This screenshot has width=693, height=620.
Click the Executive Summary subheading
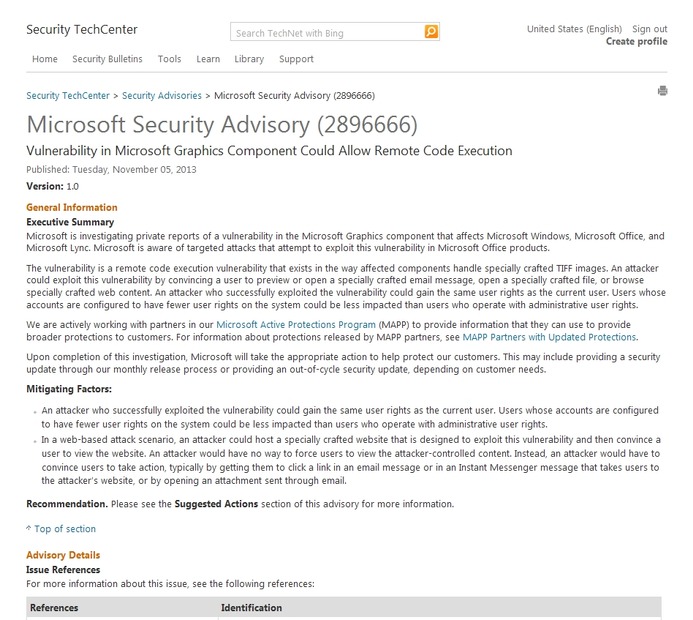tap(70, 222)
